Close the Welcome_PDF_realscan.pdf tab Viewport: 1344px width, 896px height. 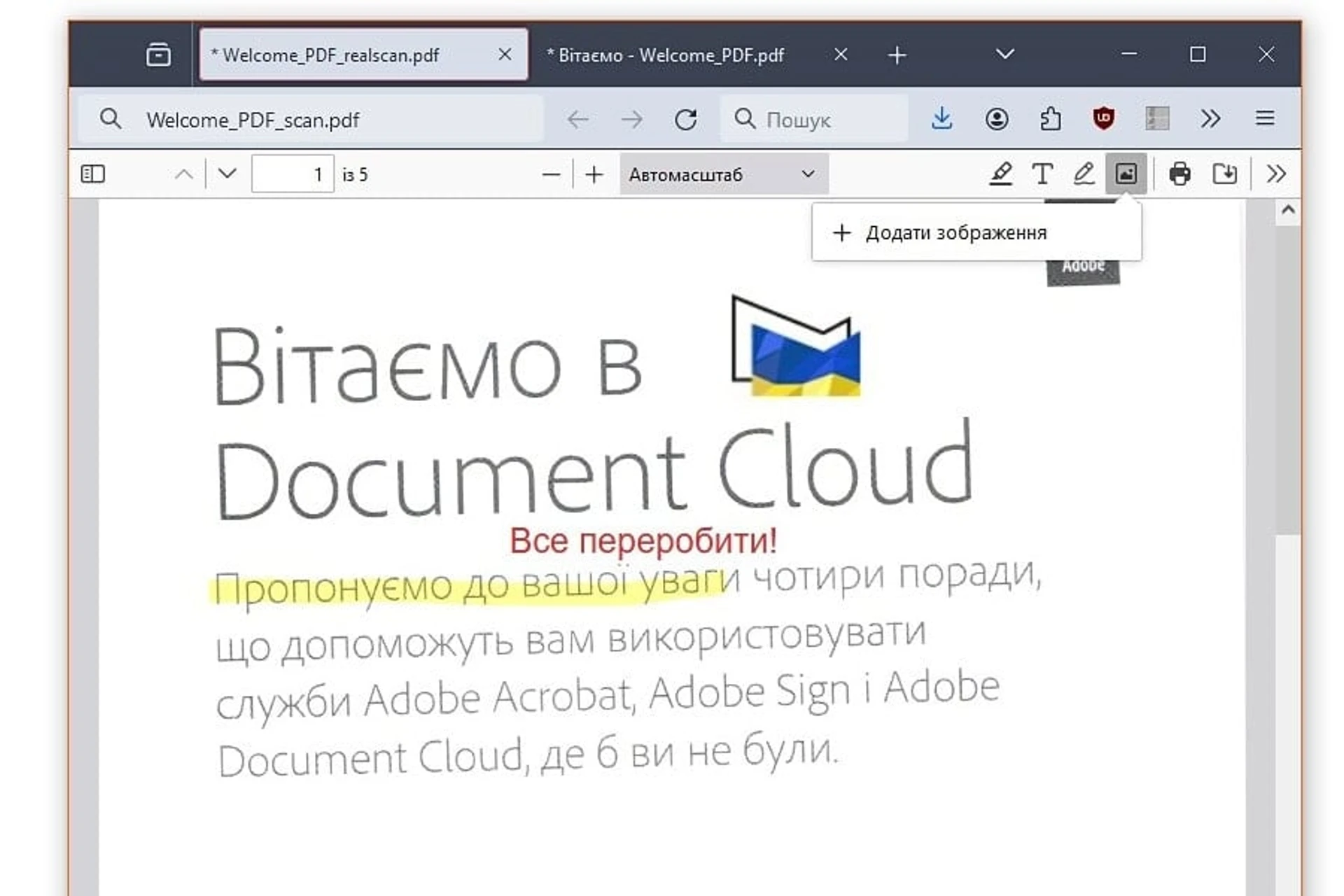pos(505,55)
